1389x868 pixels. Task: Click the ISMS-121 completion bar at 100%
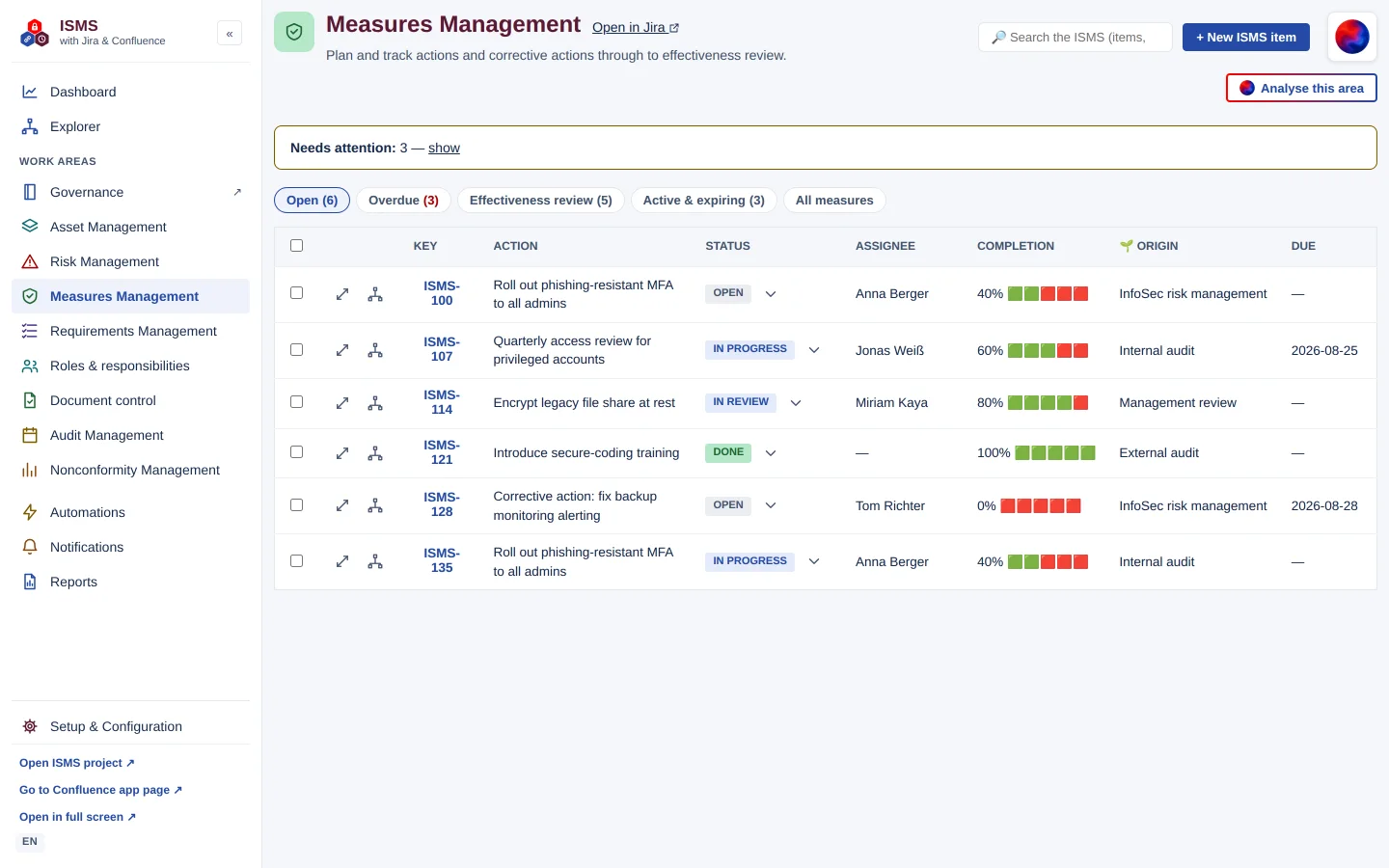click(1055, 453)
